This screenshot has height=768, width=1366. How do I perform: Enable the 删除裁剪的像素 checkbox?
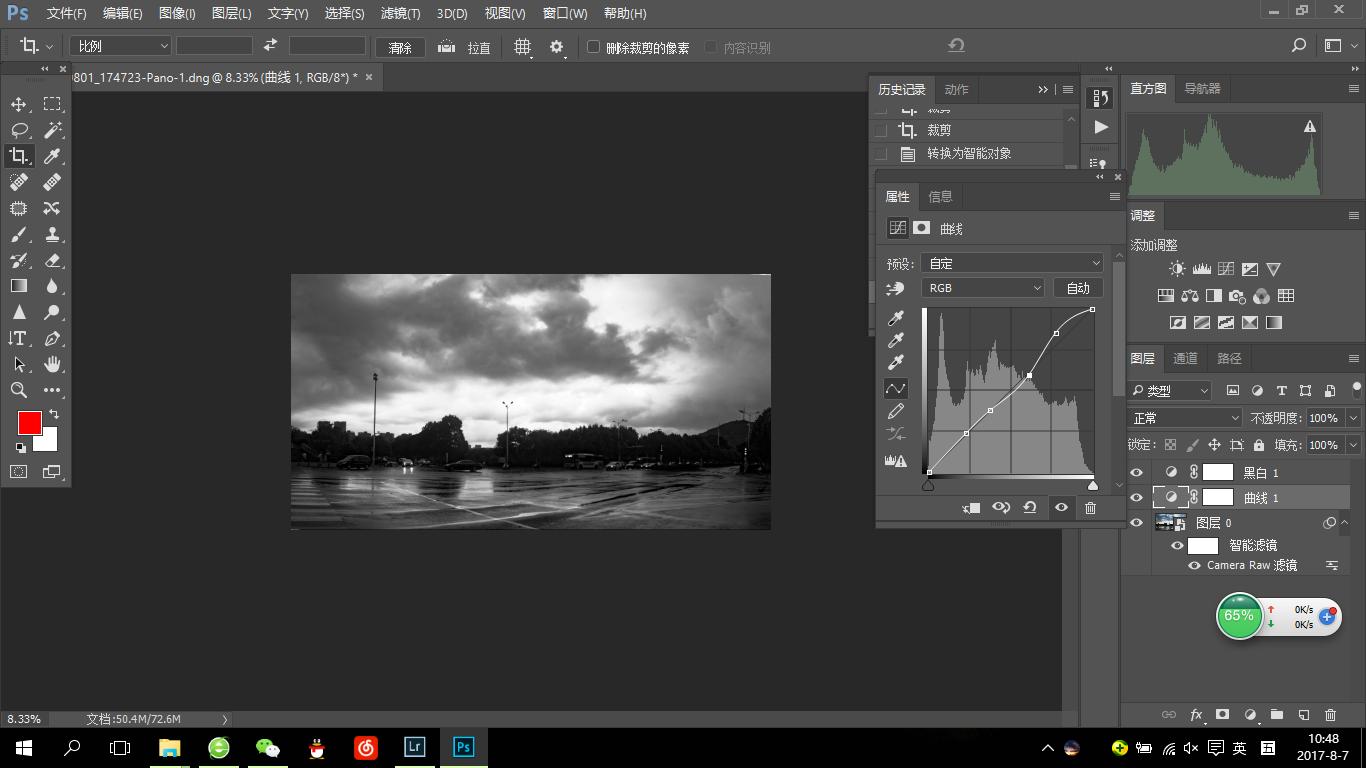[x=593, y=47]
